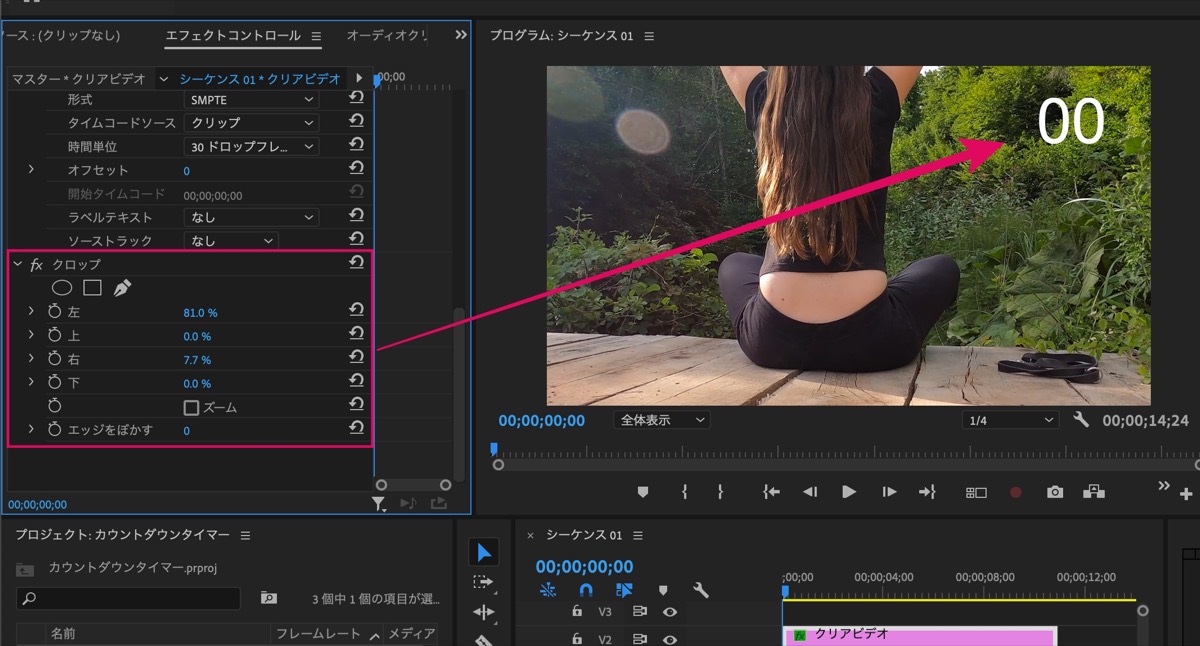Image resolution: width=1200 pixels, height=646 pixels.
Task: Reset the エッジをぼかす parameter
Action: [x=356, y=429]
